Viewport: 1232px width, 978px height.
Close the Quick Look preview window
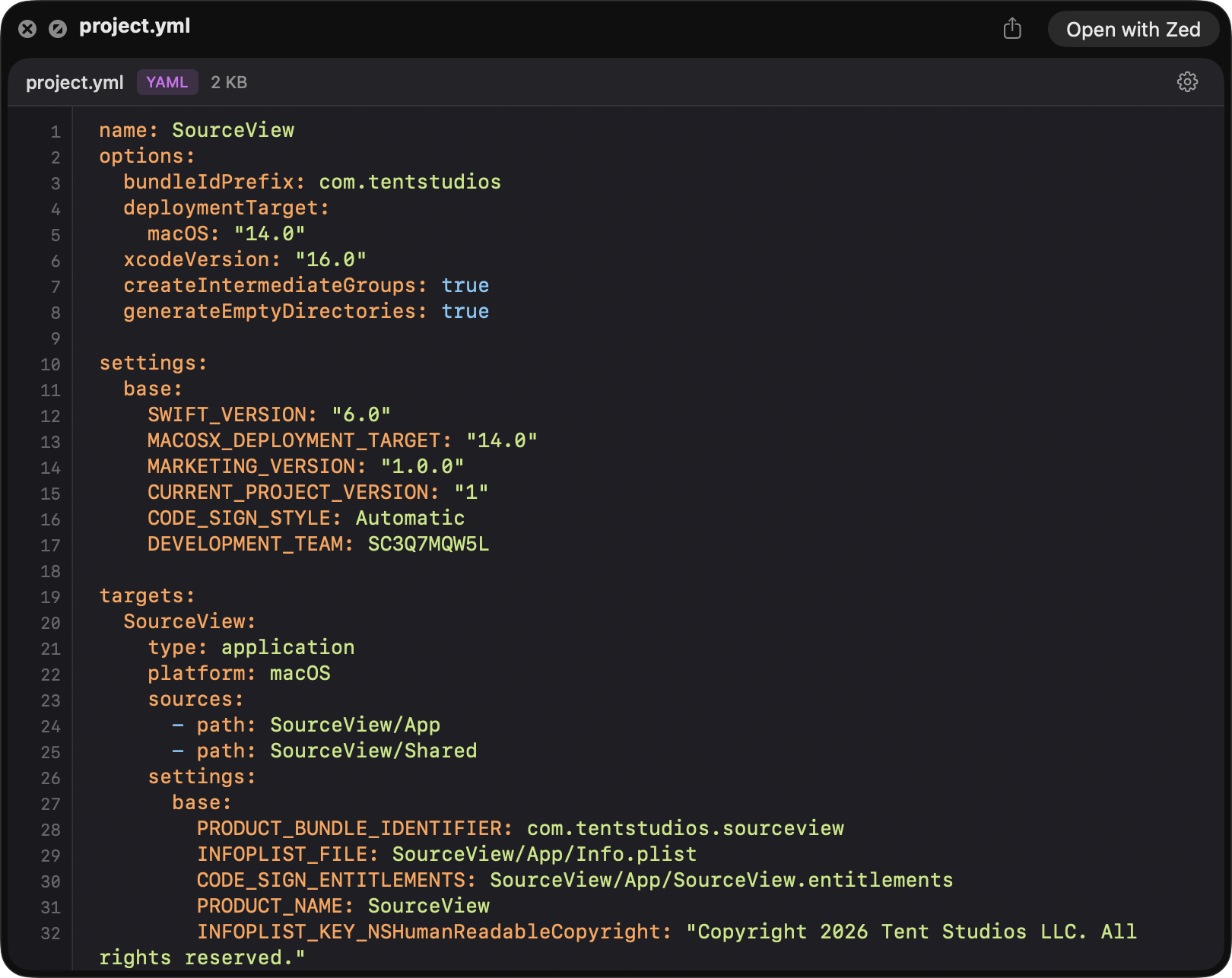click(27, 29)
